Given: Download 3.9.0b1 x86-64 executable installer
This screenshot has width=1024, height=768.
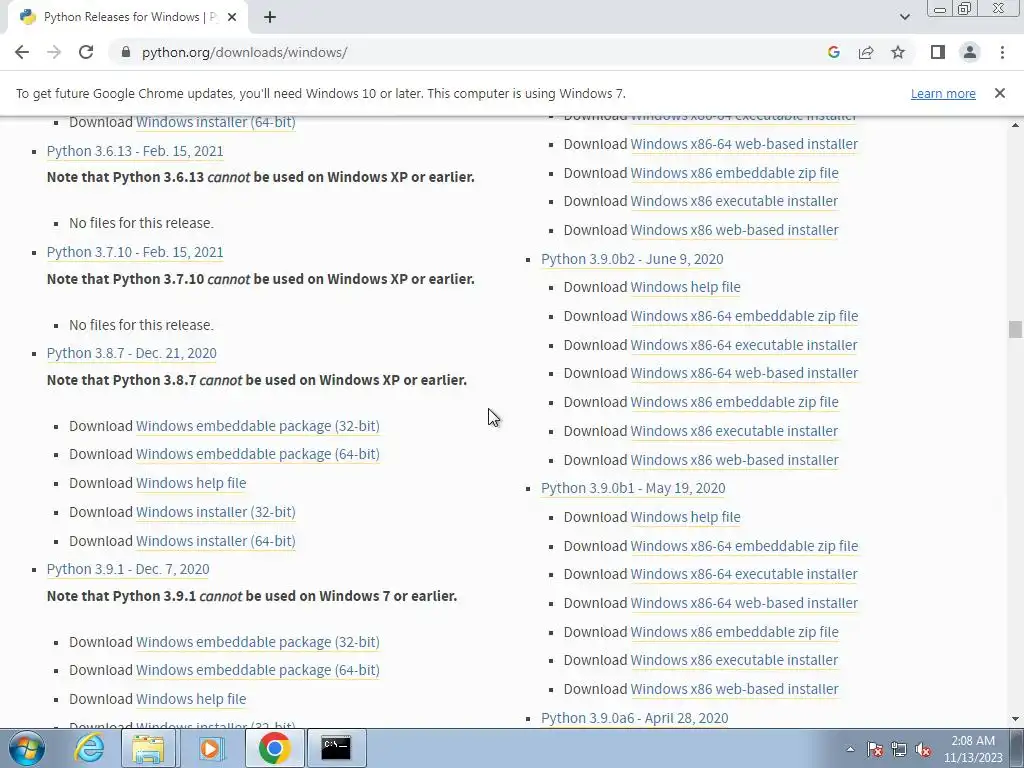Looking at the screenshot, I should coord(743,574).
